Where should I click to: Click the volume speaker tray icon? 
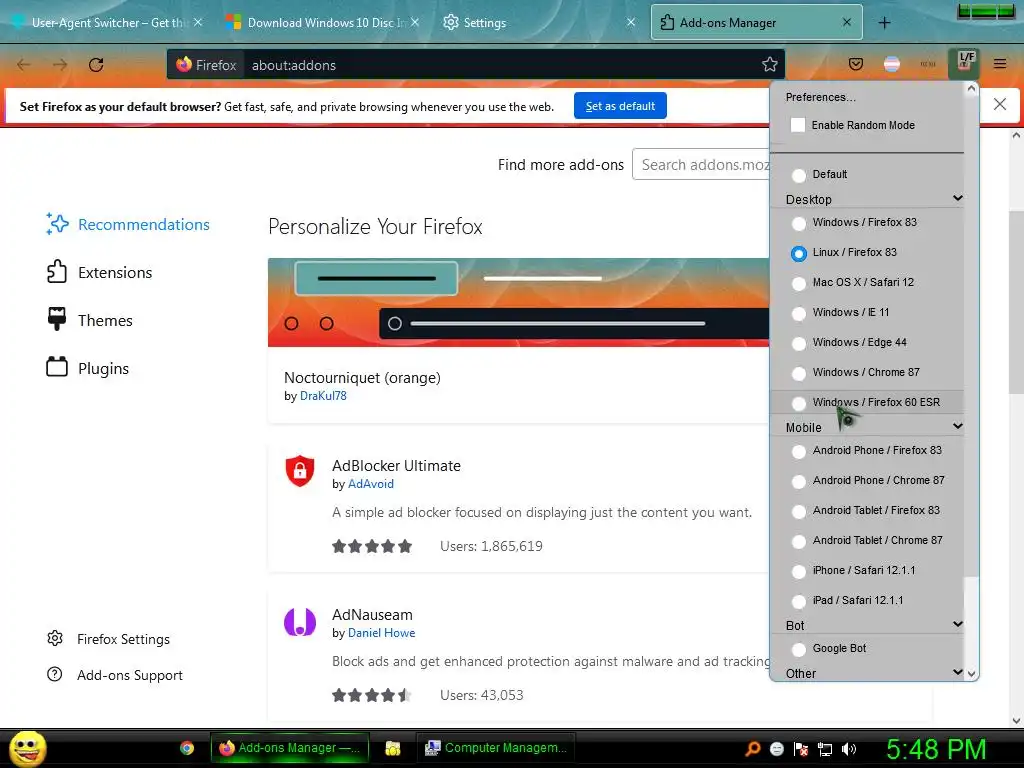coord(848,749)
